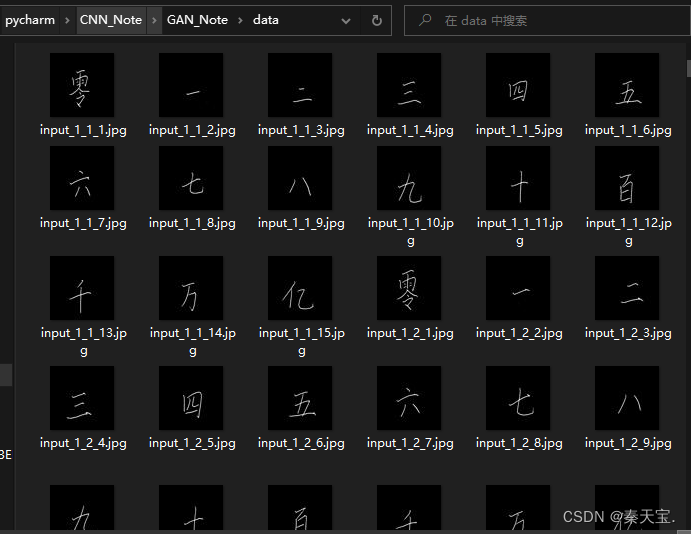The image size is (691, 534).
Task: Click file name text input_1_1_2.jpg
Action: tap(192, 130)
